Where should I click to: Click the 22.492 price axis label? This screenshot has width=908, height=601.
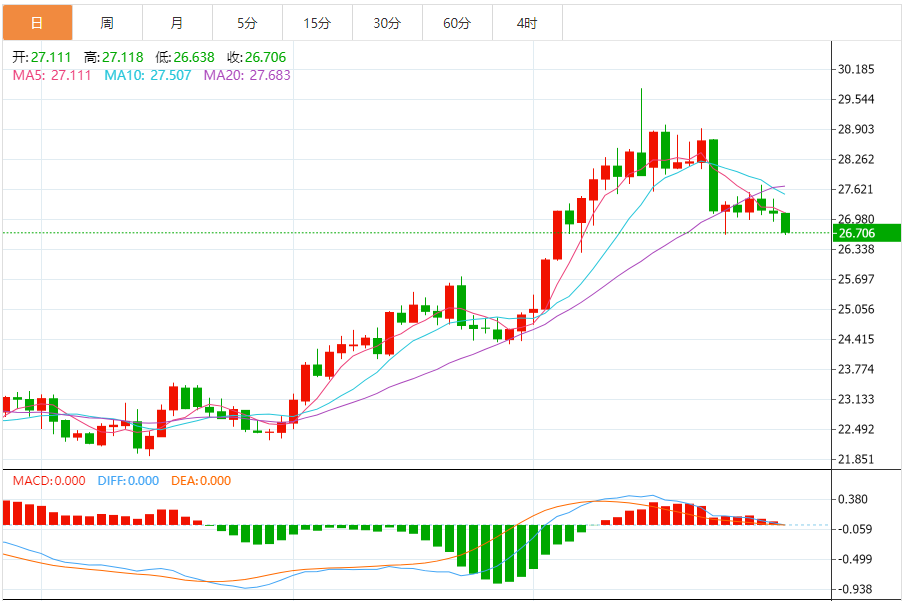856,430
